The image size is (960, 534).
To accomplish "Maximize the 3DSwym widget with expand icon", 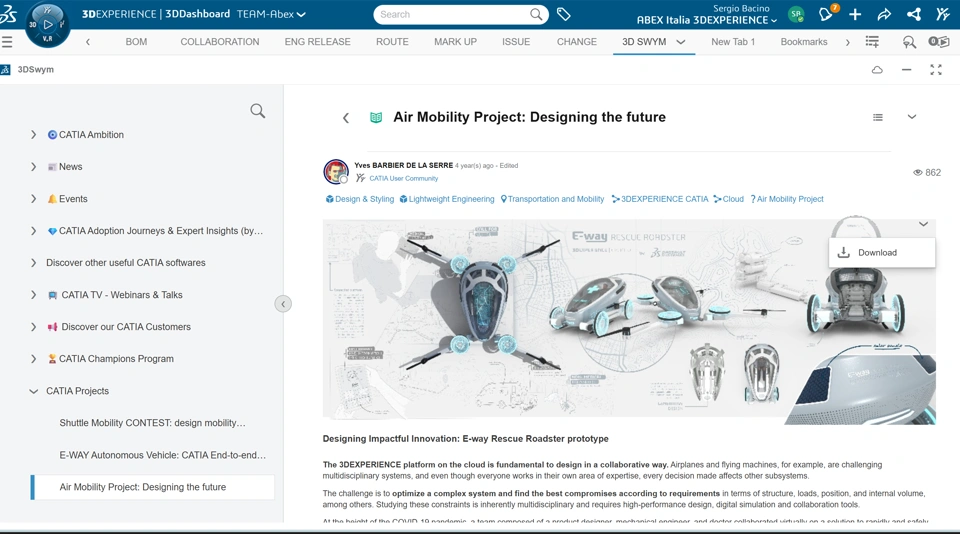I will (x=936, y=70).
